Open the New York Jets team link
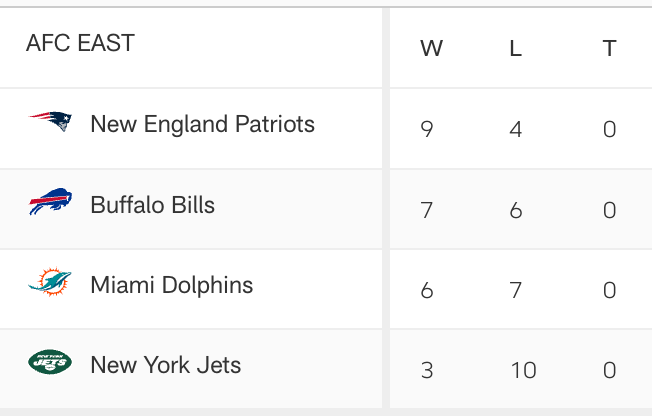This screenshot has width=652, height=416. [x=165, y=365]
